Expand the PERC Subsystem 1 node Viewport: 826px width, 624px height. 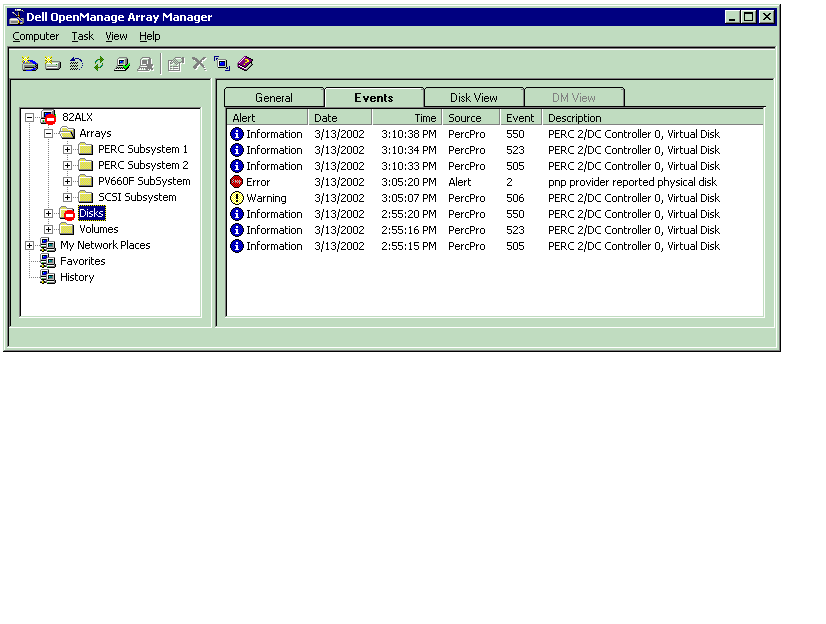point(68,149)
